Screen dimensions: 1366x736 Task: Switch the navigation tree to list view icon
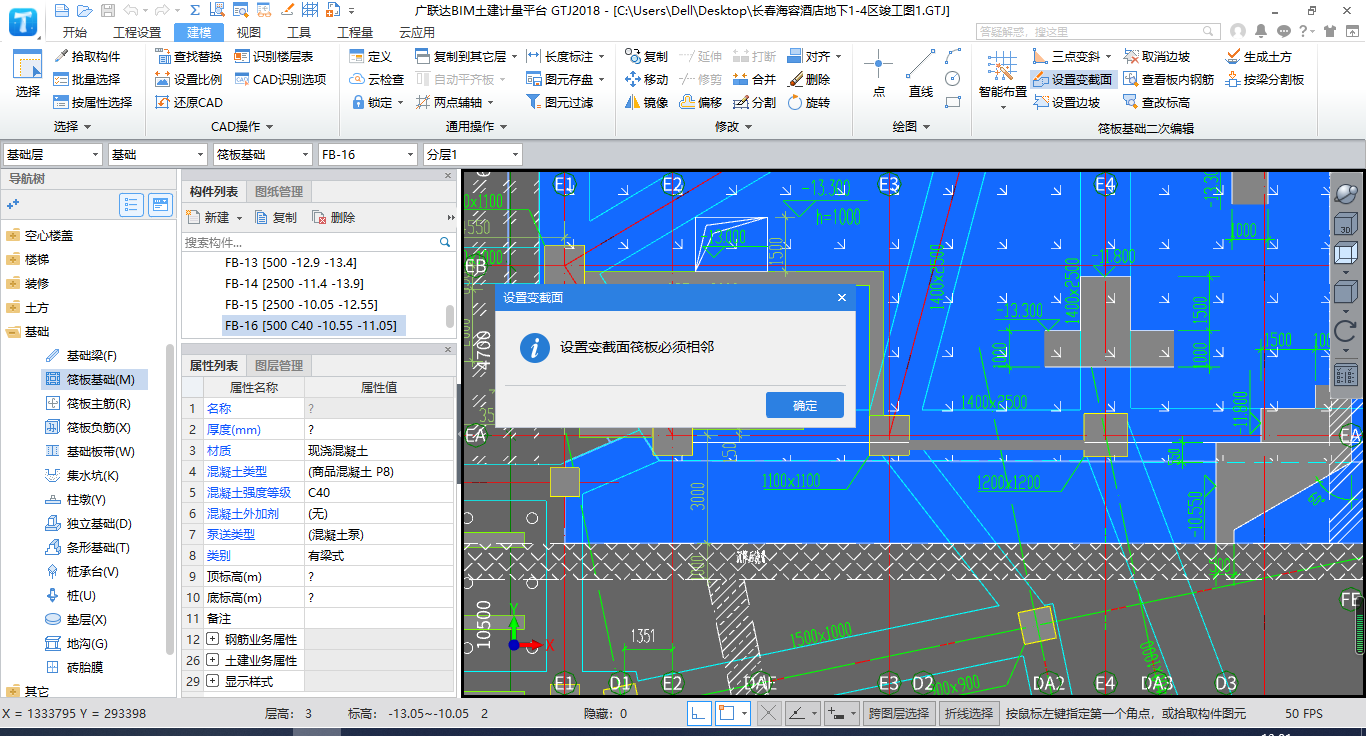(x=131, y=205)
